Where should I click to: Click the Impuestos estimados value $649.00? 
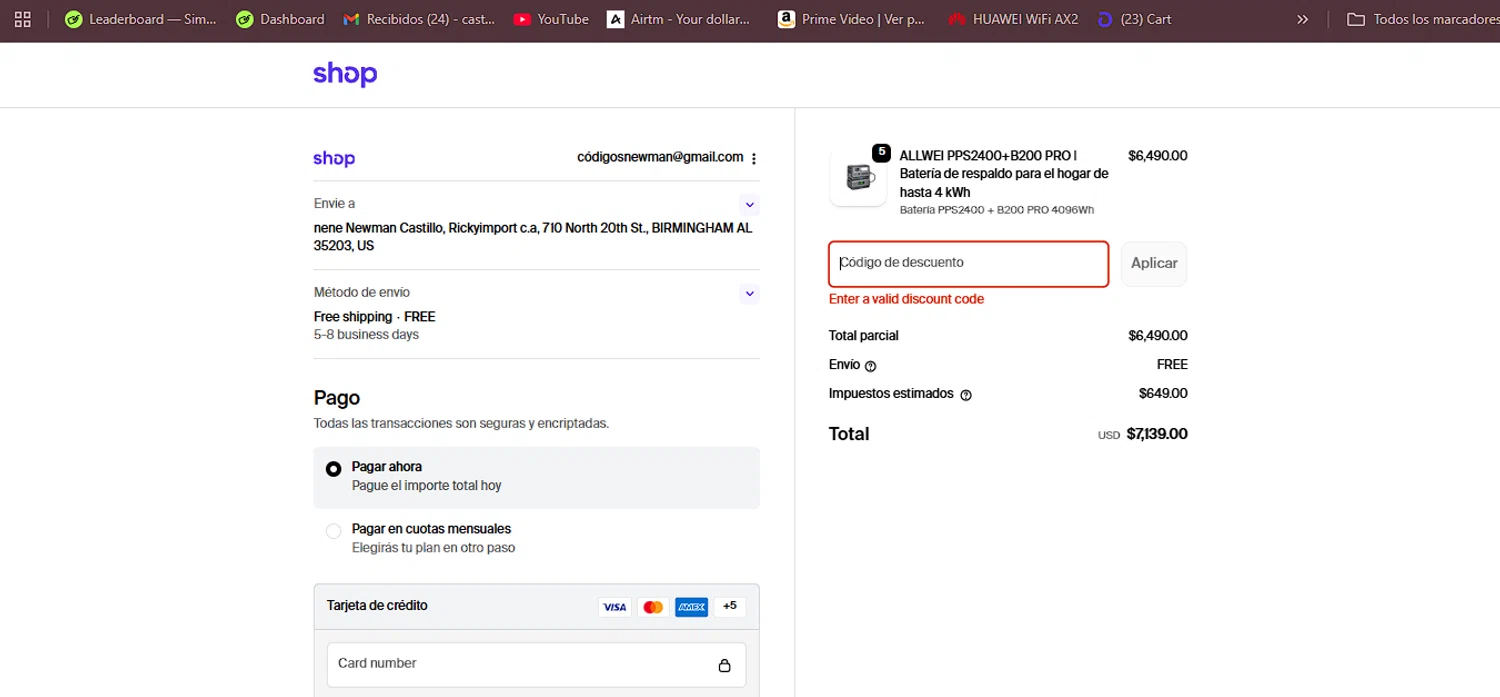click(x=1163, y=394)
